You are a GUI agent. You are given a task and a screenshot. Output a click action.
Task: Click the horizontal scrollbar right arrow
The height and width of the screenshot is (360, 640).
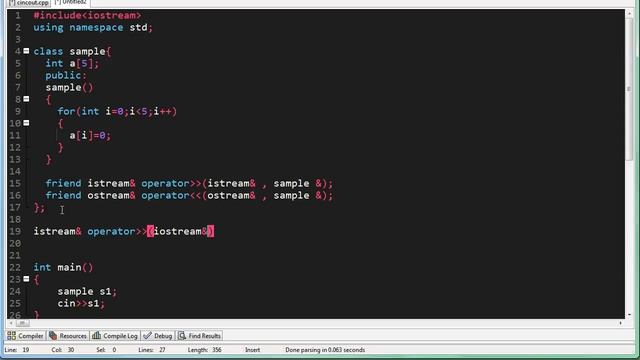click(x=620, y=323)
